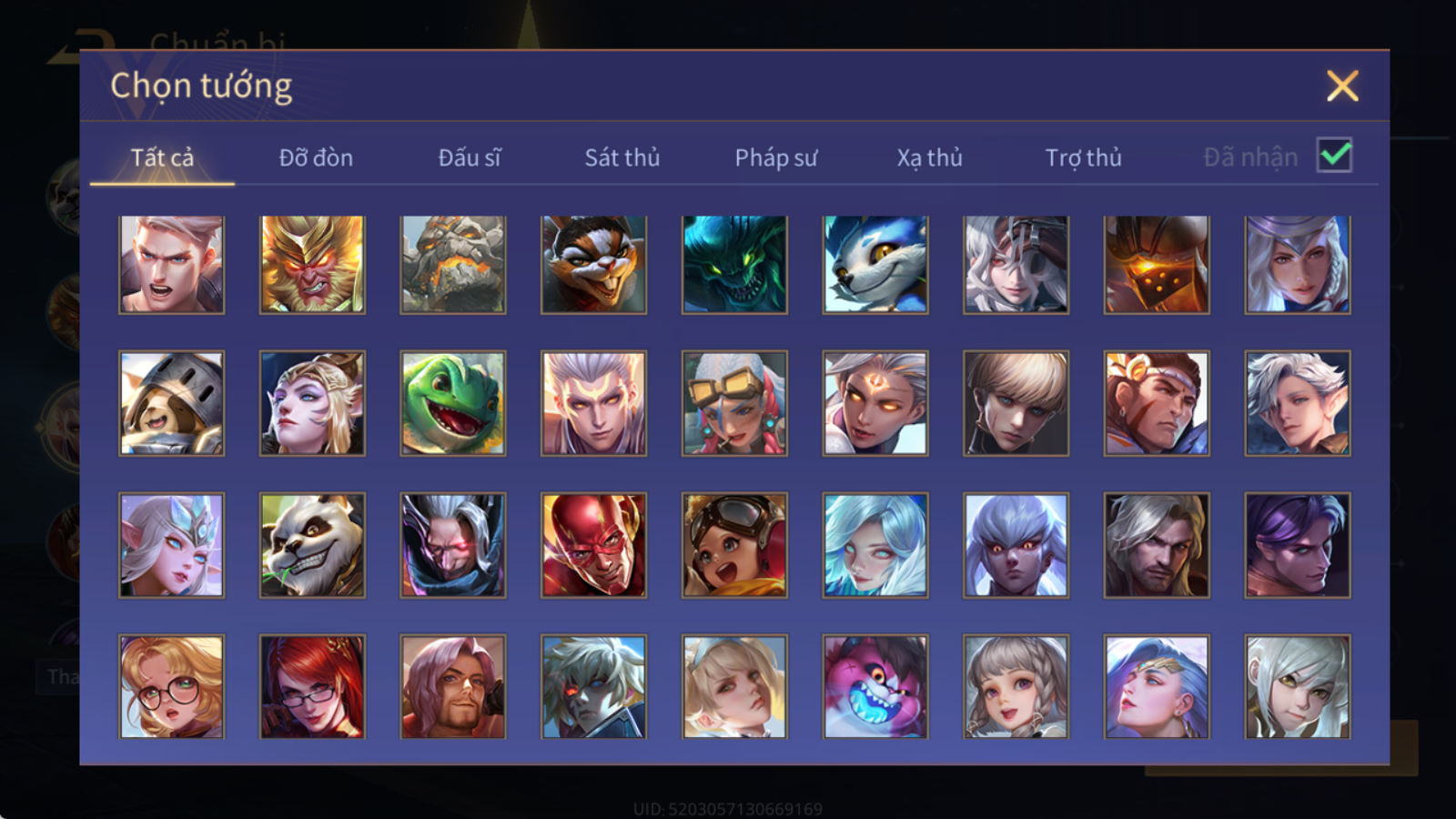Switch to the Pháp sư tab
Screen dimensions: 1456x819
pos(776,157)
